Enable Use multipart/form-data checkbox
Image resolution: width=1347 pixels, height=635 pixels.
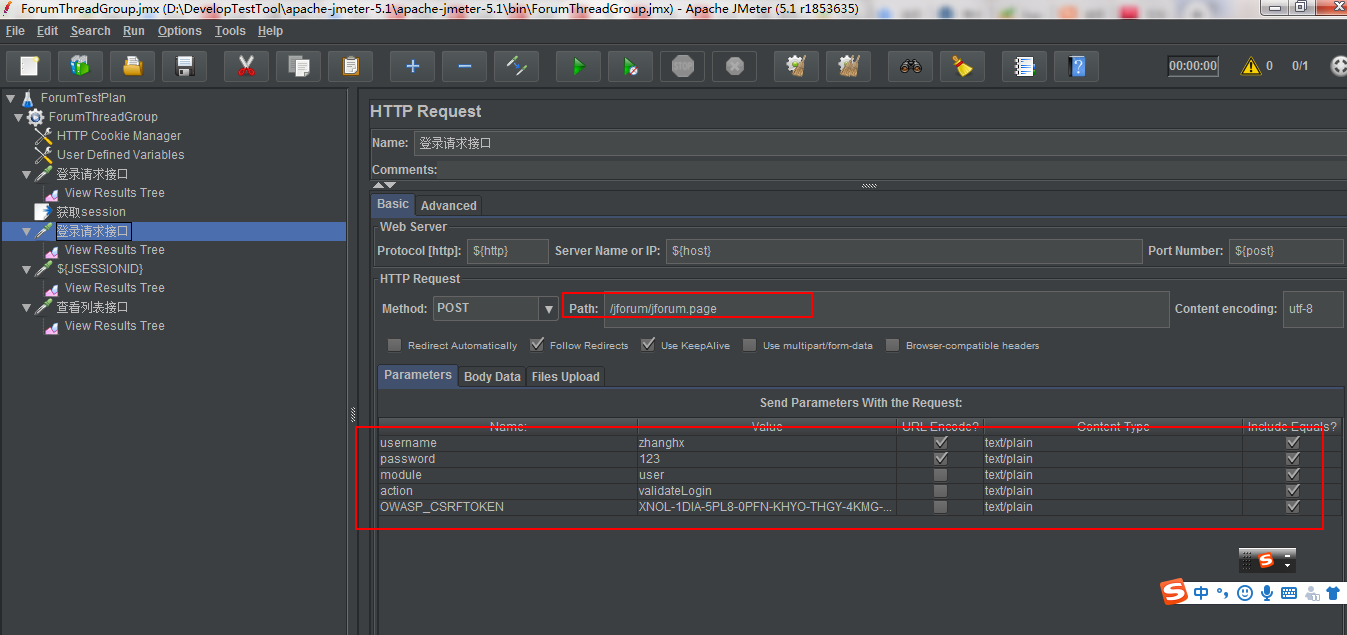749,345
